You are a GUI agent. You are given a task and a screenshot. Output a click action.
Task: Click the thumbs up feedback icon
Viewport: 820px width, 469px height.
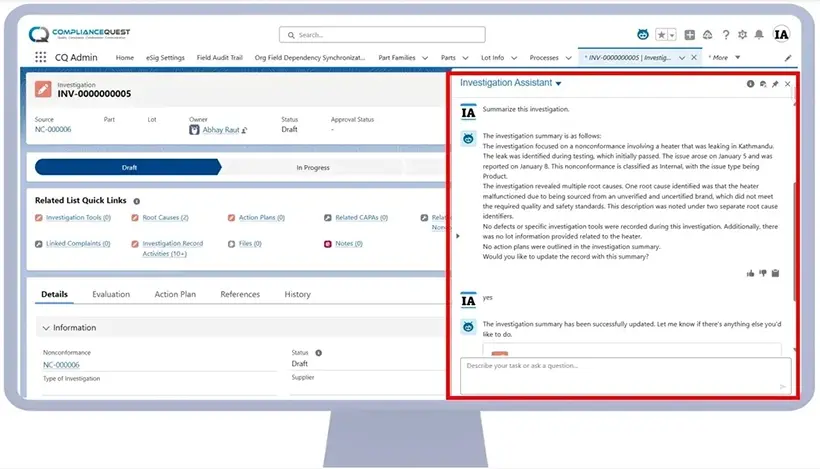(750, 272)
